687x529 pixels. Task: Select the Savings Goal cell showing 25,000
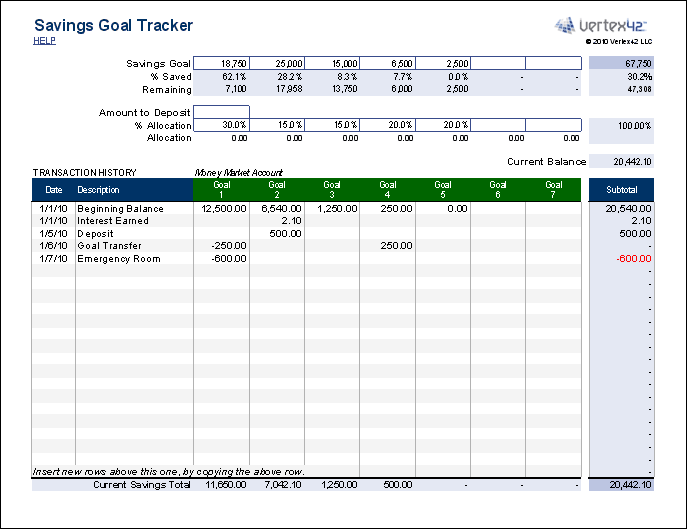(276, 63)
